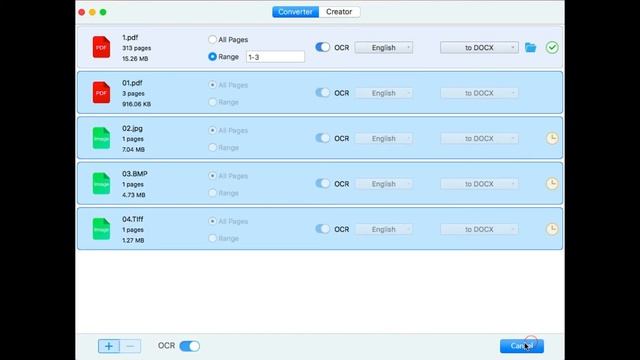This screenshot has height=360, width=640.
Task: Open English language dropdown for 02.jpg
Action: (x=384, y=138)
